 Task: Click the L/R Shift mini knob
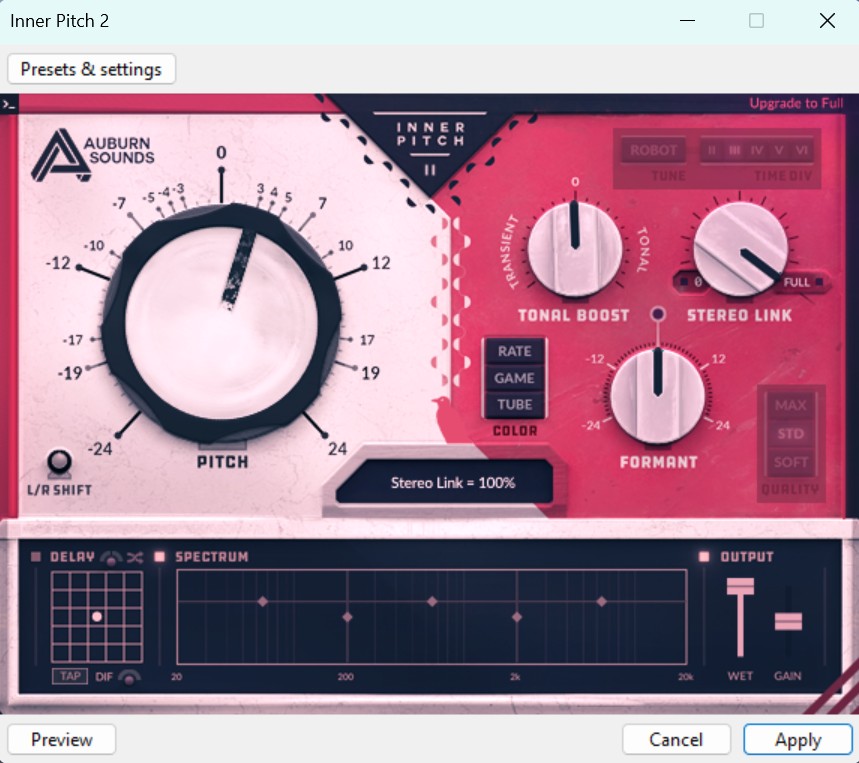pyautogui.click(x=59, y=463)
